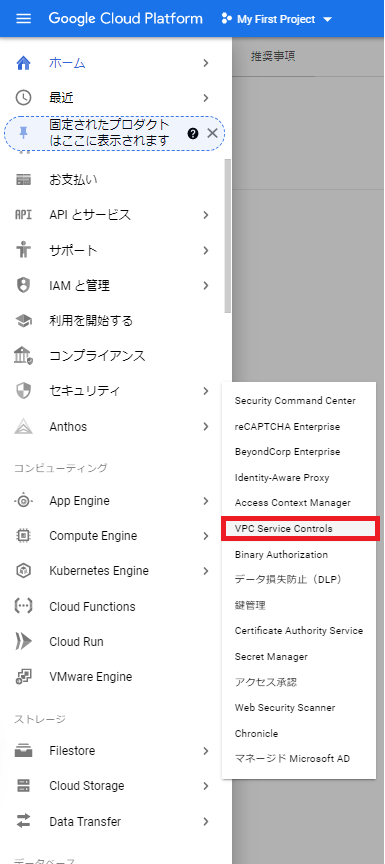Click the App Engine icon
This screenshot has width=385, height=864.
click(x=23, y=501)
